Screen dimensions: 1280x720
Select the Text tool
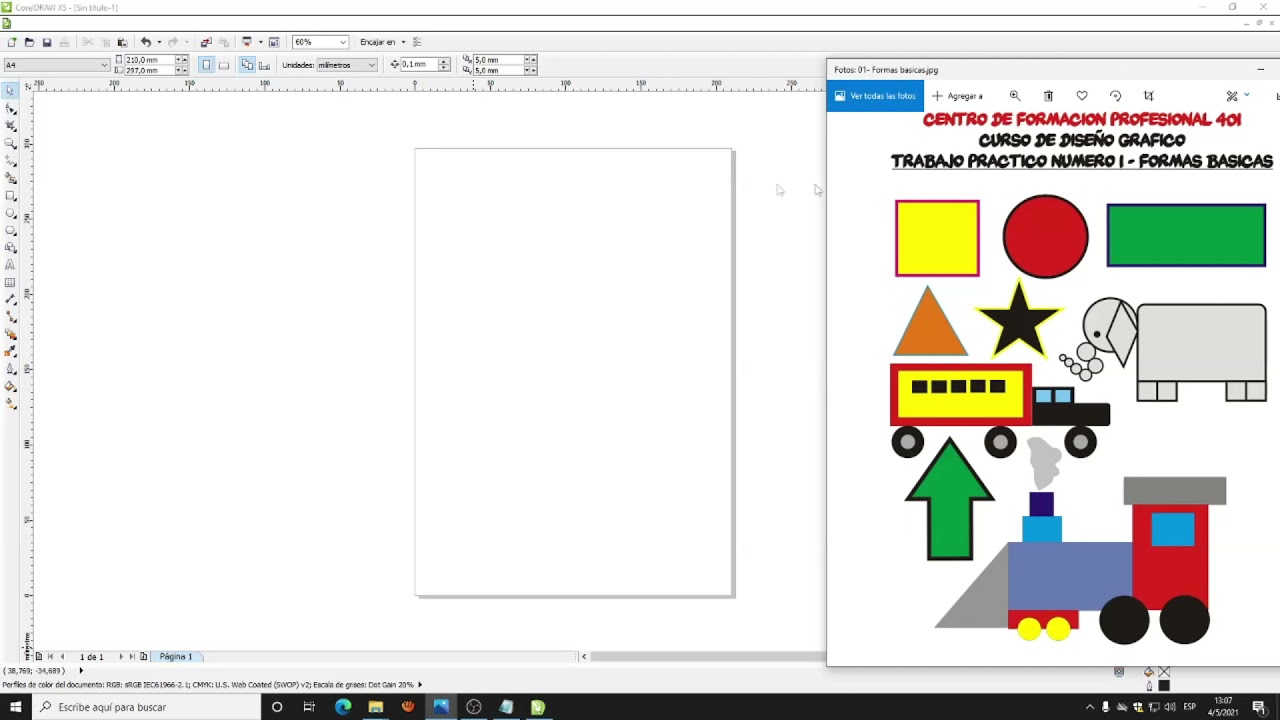coord(11,265)
